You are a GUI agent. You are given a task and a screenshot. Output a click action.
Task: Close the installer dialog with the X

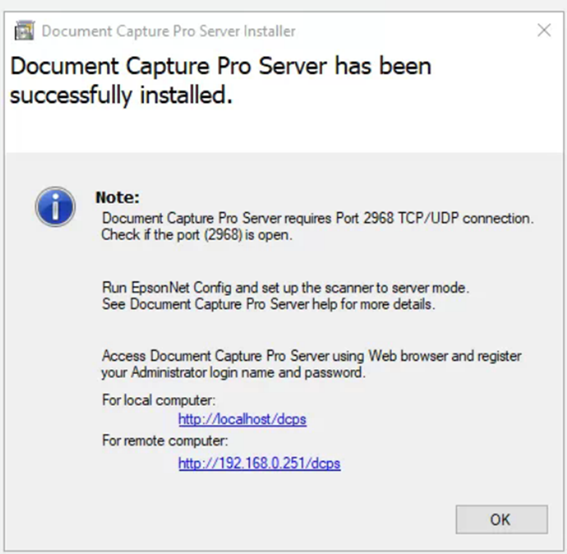point(544,30)
